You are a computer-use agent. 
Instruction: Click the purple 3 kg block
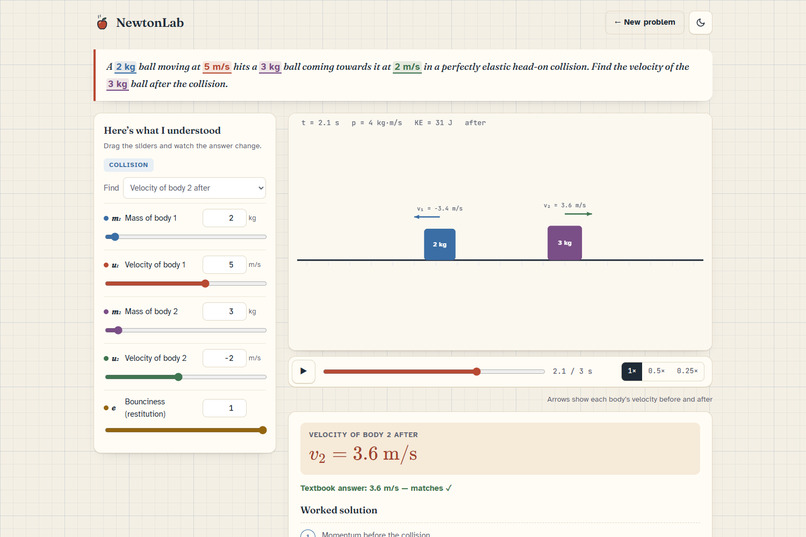coord(564,243)
